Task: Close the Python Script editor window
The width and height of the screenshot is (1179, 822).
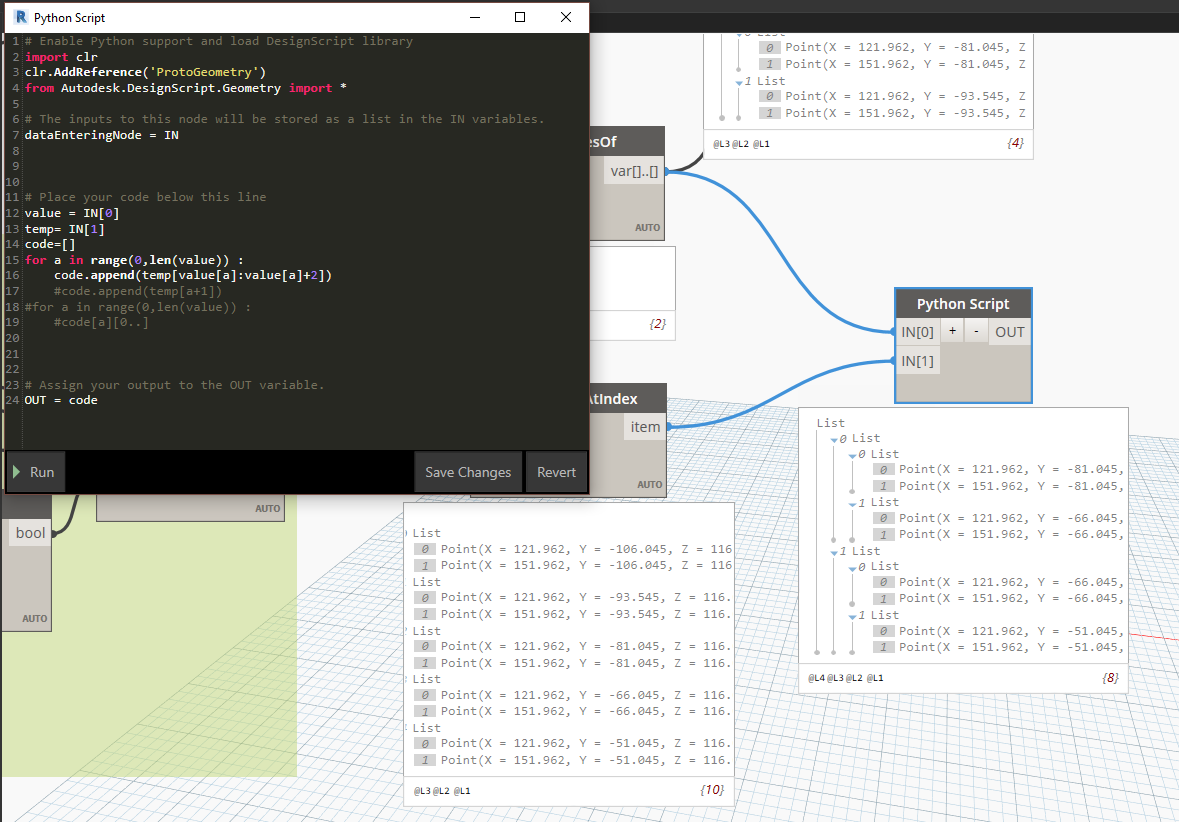Action: click(566, 17)
